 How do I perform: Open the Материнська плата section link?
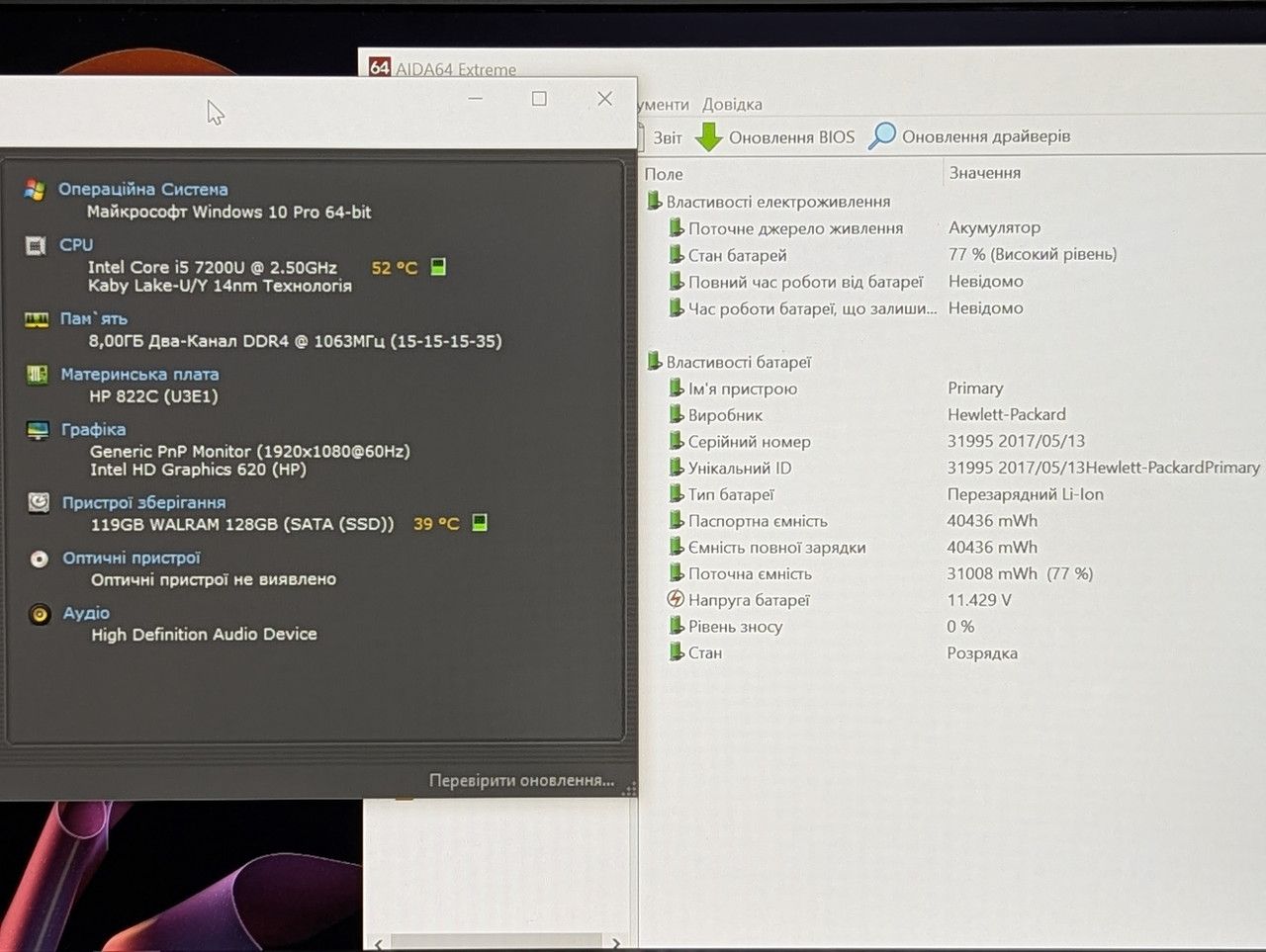click(x=139, y=374)
